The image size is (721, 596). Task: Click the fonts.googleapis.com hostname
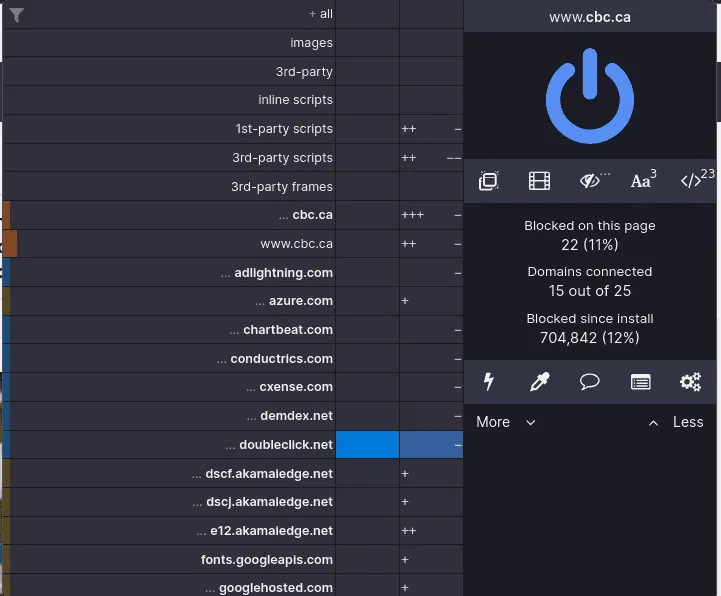tap(267, 560)
